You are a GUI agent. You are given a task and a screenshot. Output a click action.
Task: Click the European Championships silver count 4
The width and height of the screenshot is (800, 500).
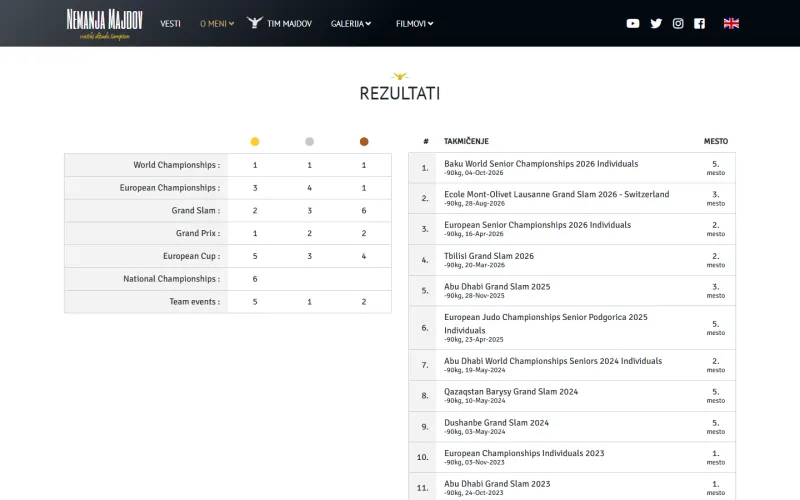click(x=310, y=188)
